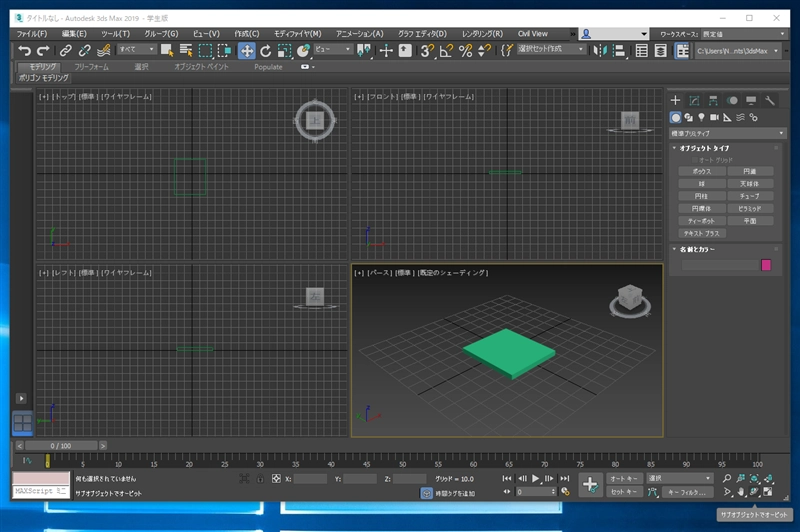
Task: Switch to the フリーフォーム ribbon tab
Action: pos(91,67)
